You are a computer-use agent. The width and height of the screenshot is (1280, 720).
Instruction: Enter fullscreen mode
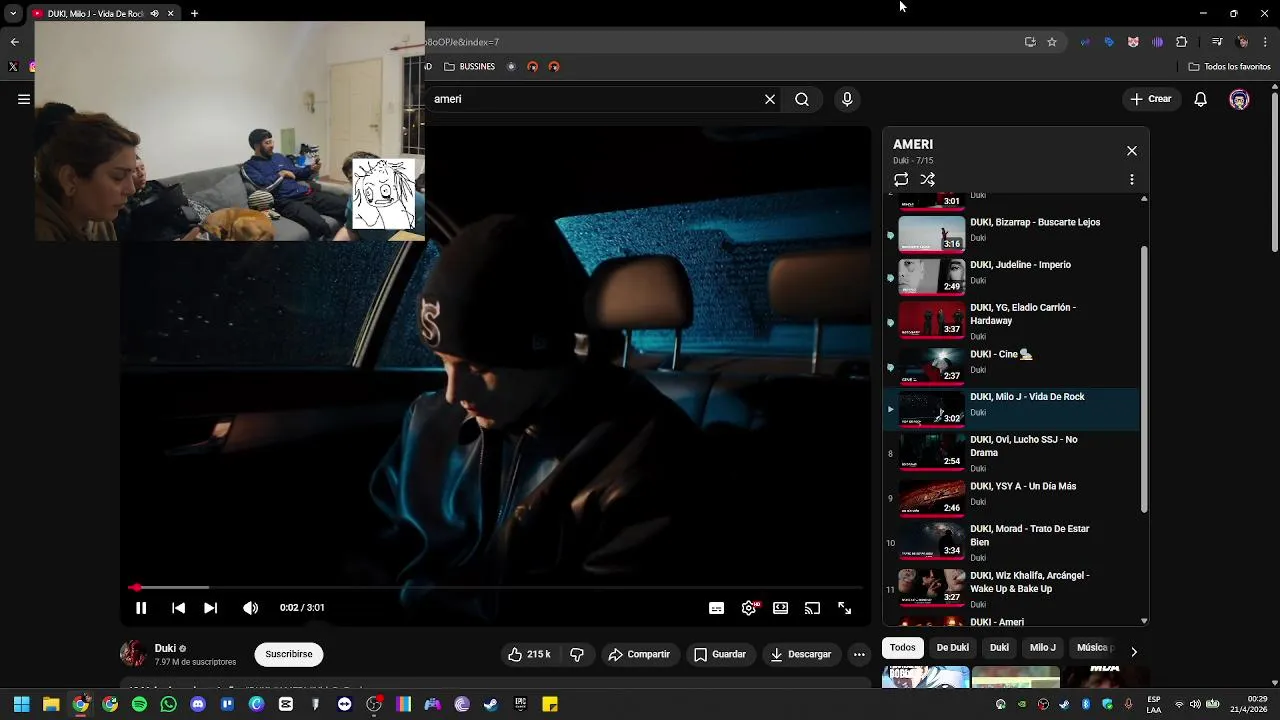point(844,608)
